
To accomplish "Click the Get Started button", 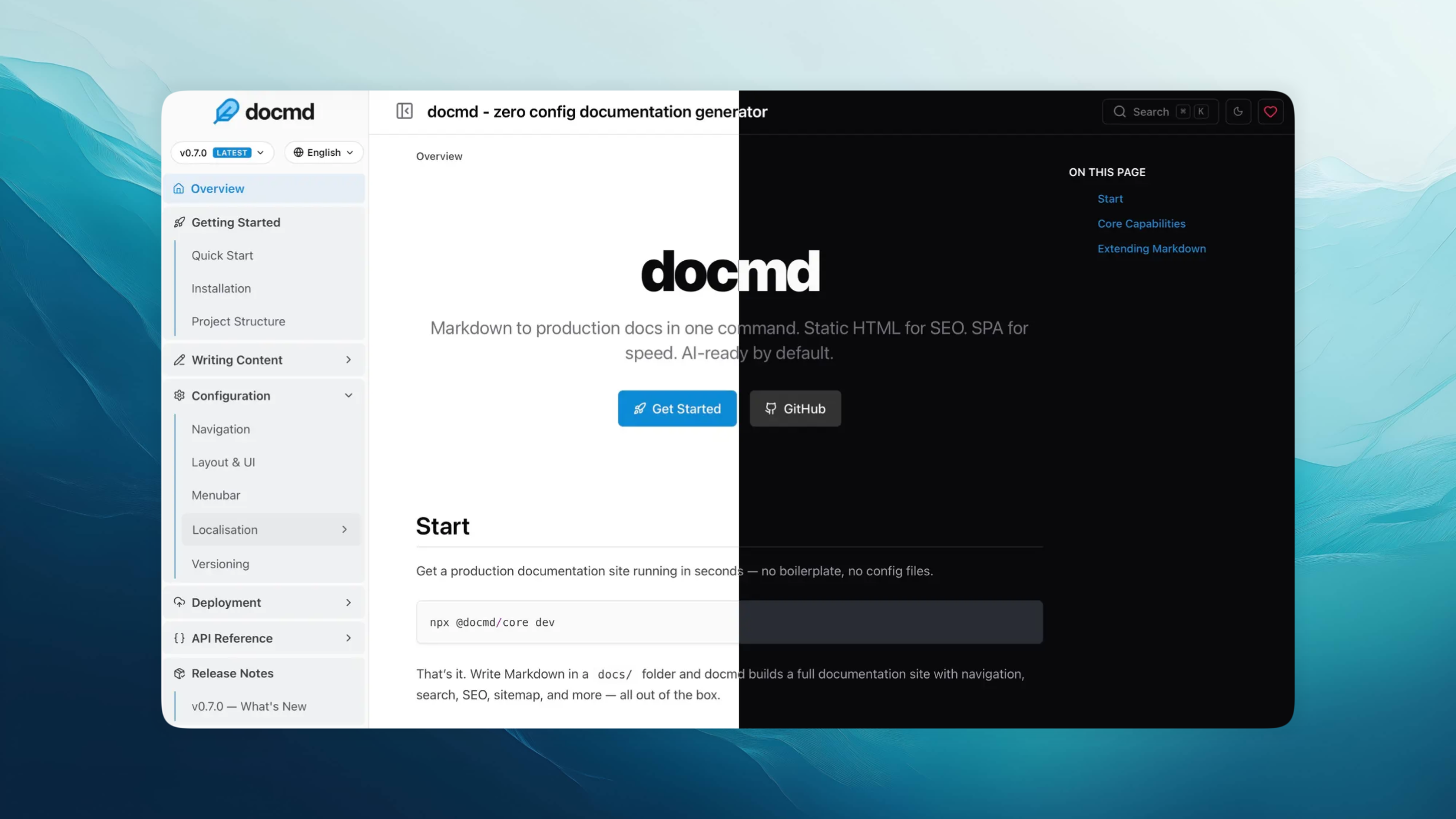I will tap(677, 408).
